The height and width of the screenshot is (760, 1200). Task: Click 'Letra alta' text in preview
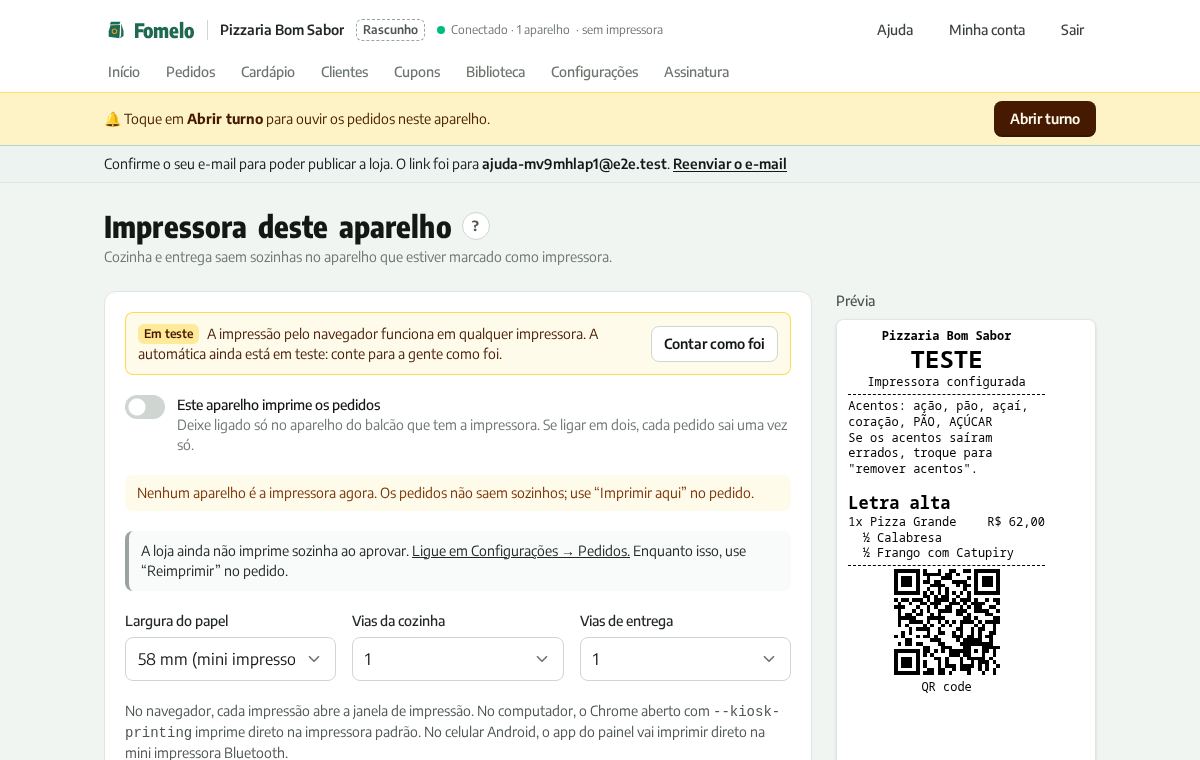point(899,503)
